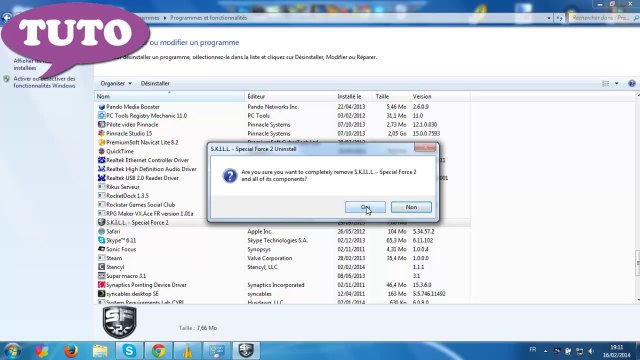Select Synaptics Pointing Device Driver icon
This screenshot has width=640, height=360.
(102, 285)
